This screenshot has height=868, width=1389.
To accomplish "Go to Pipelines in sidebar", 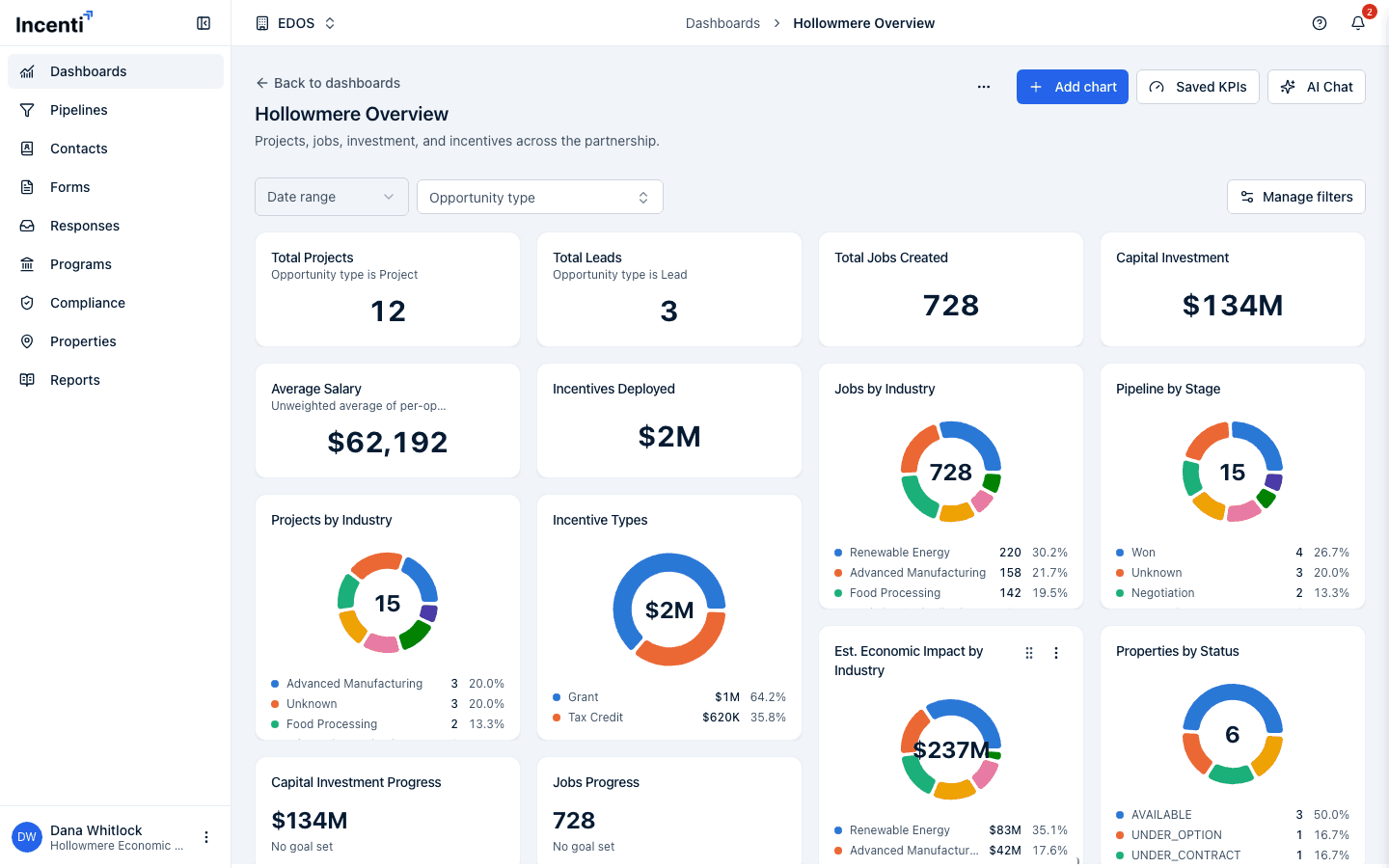I will coord(116,110).
